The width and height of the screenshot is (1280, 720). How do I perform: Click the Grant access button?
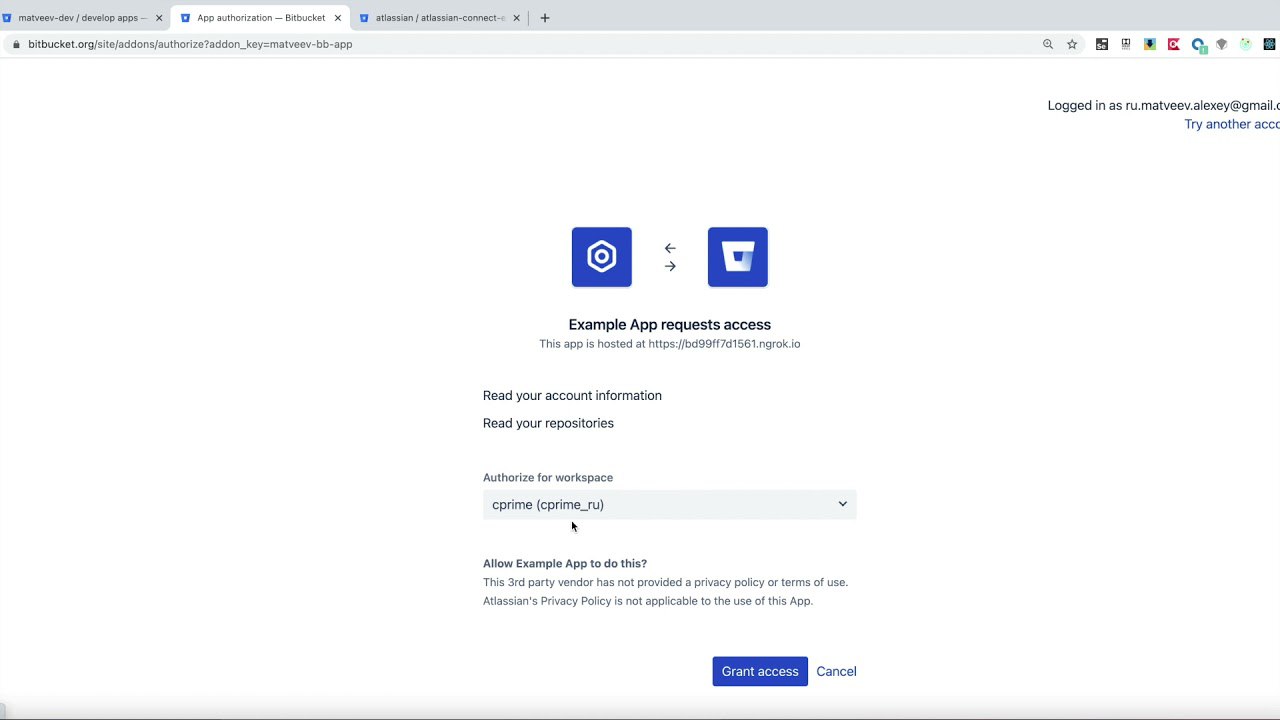[x=760, y=671]
